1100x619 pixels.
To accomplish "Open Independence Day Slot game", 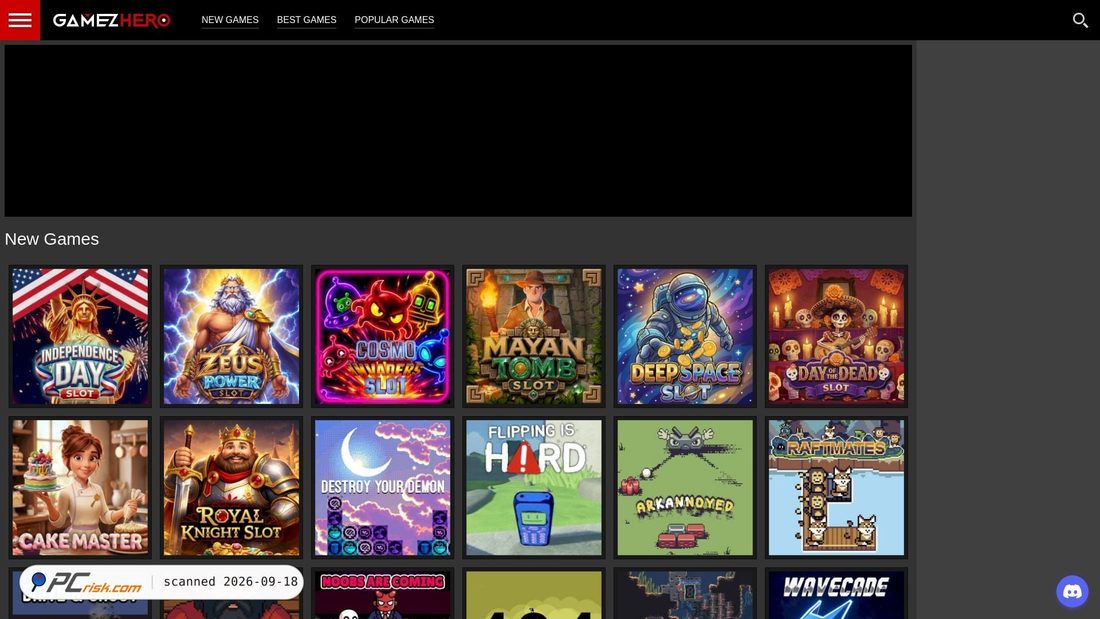I will (80, 336).
